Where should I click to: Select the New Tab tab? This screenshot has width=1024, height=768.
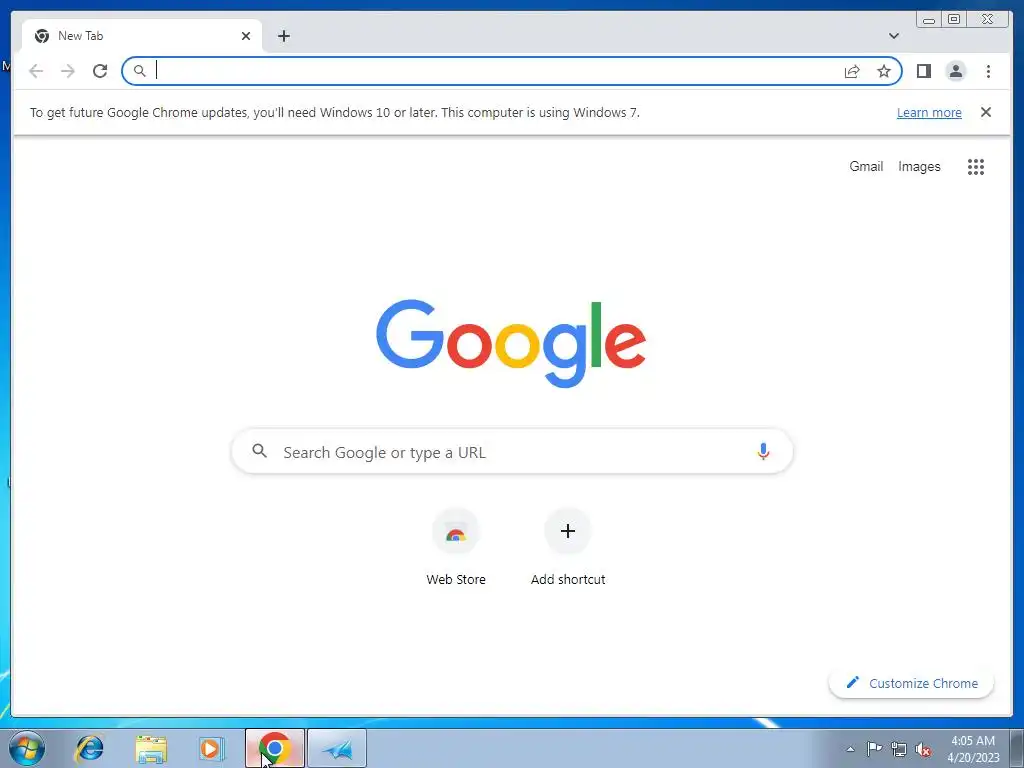(x=142, y=36)
